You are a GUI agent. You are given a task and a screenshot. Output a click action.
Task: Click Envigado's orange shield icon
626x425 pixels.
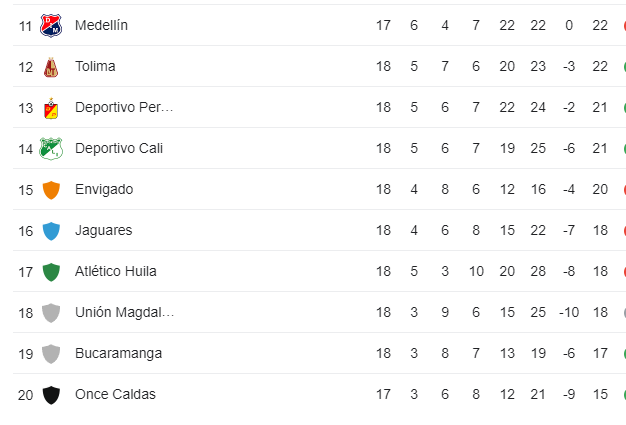(51, 190)
